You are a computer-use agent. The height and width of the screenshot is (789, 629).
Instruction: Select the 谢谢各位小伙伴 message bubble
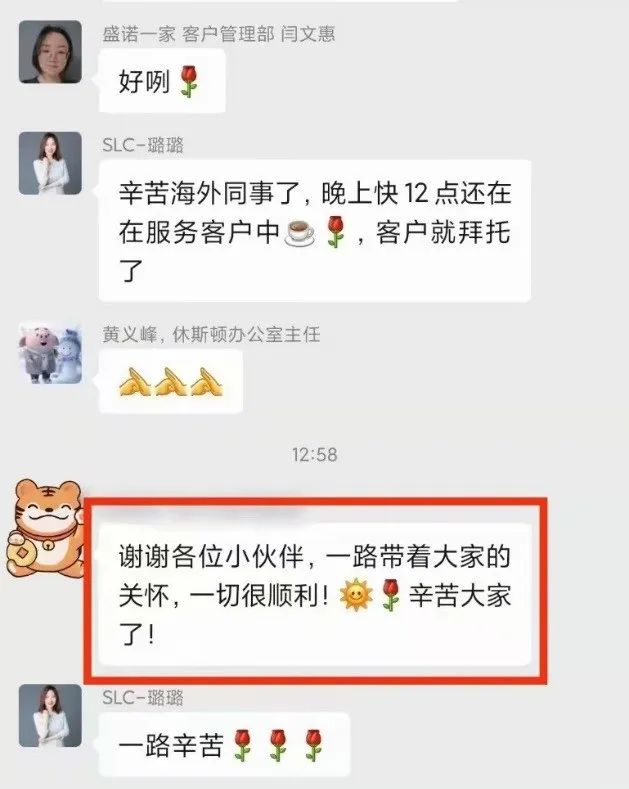click(x=314, y=594)
